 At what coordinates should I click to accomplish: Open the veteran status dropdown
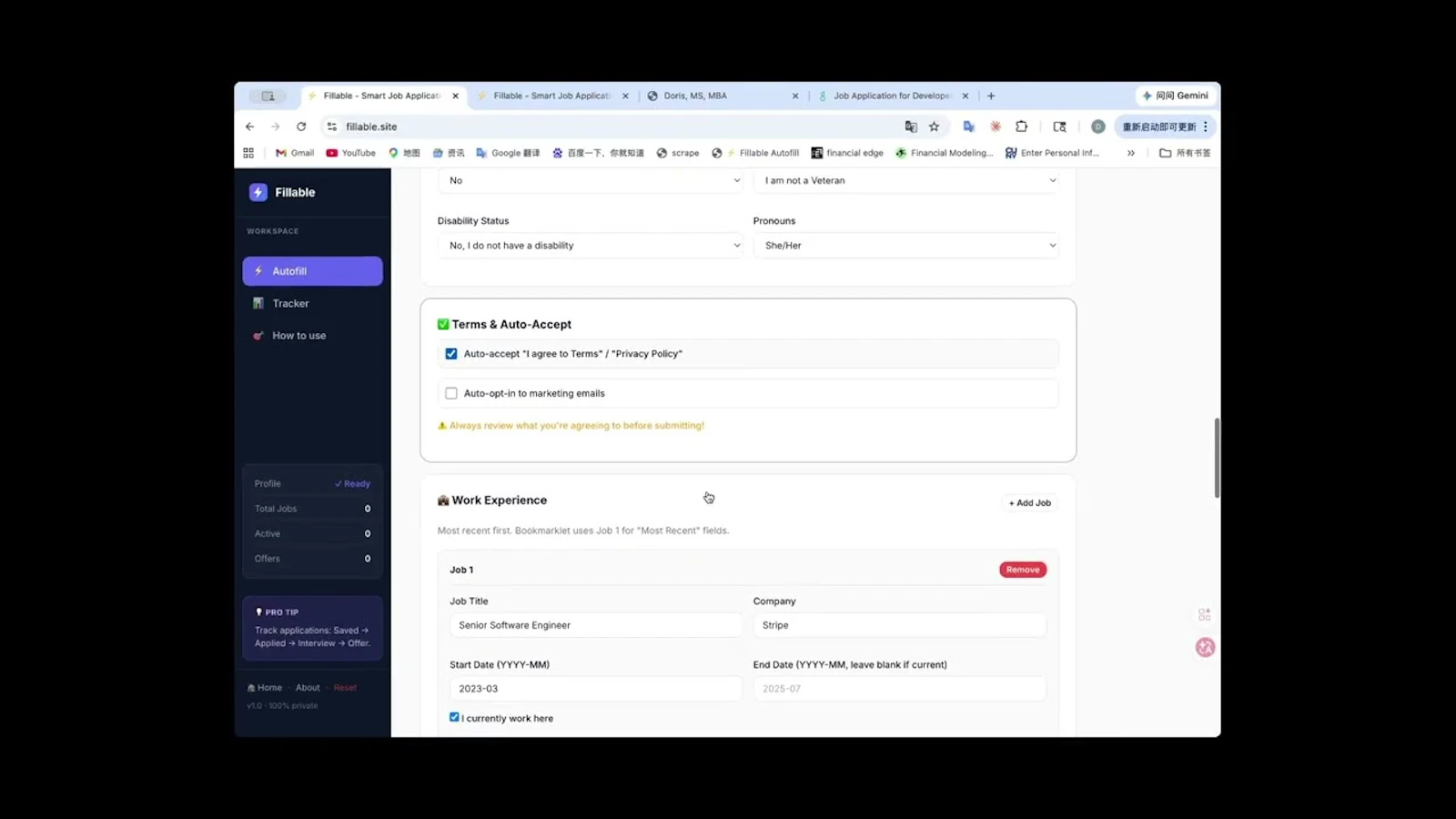905,180
